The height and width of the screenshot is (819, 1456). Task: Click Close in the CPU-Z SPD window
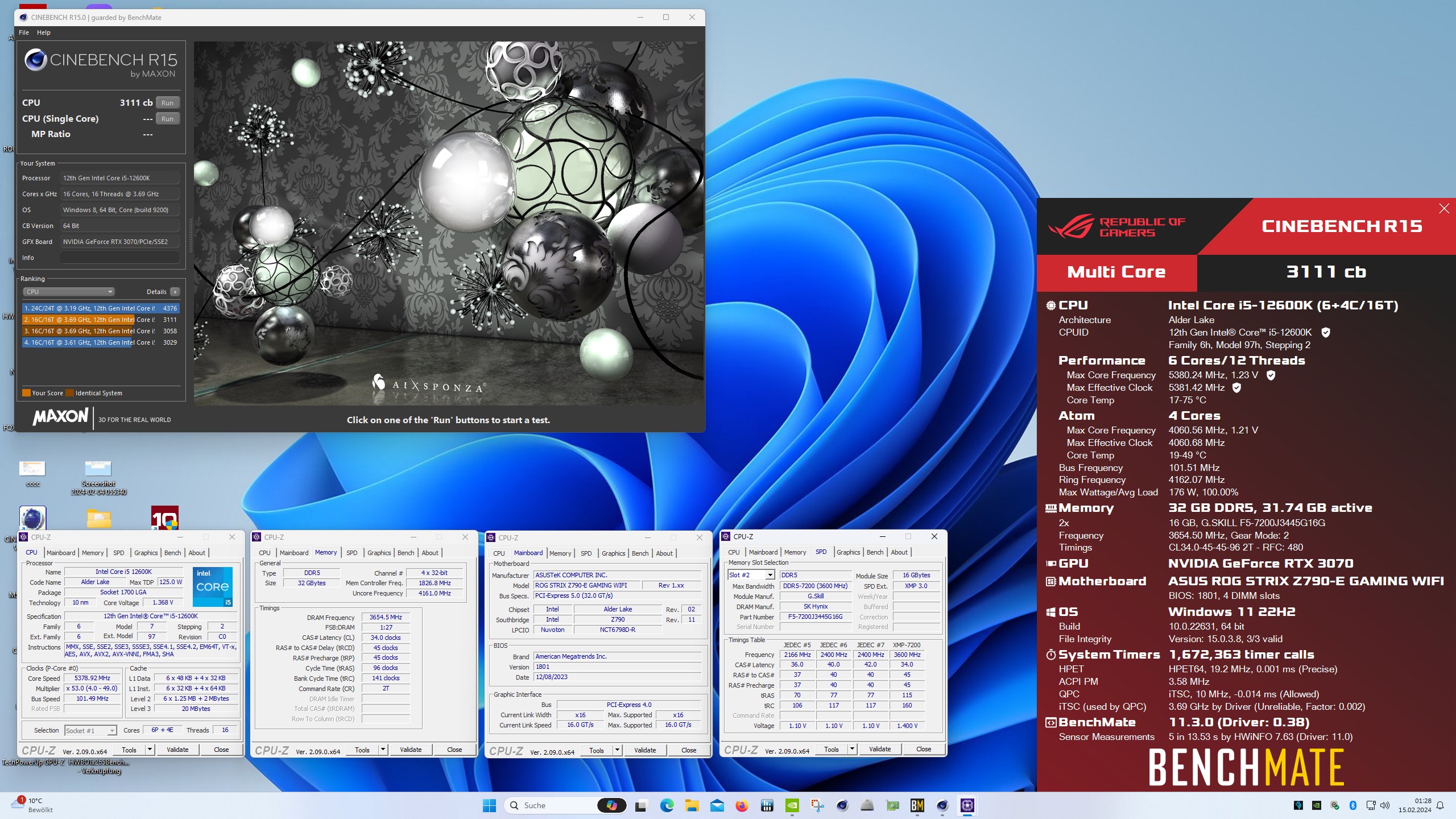coord(924,749)
